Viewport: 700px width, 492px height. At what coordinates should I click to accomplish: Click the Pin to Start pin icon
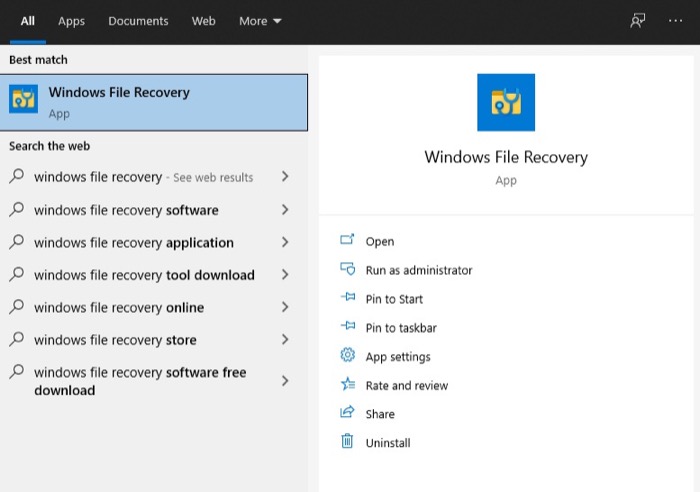pos(348,297)
